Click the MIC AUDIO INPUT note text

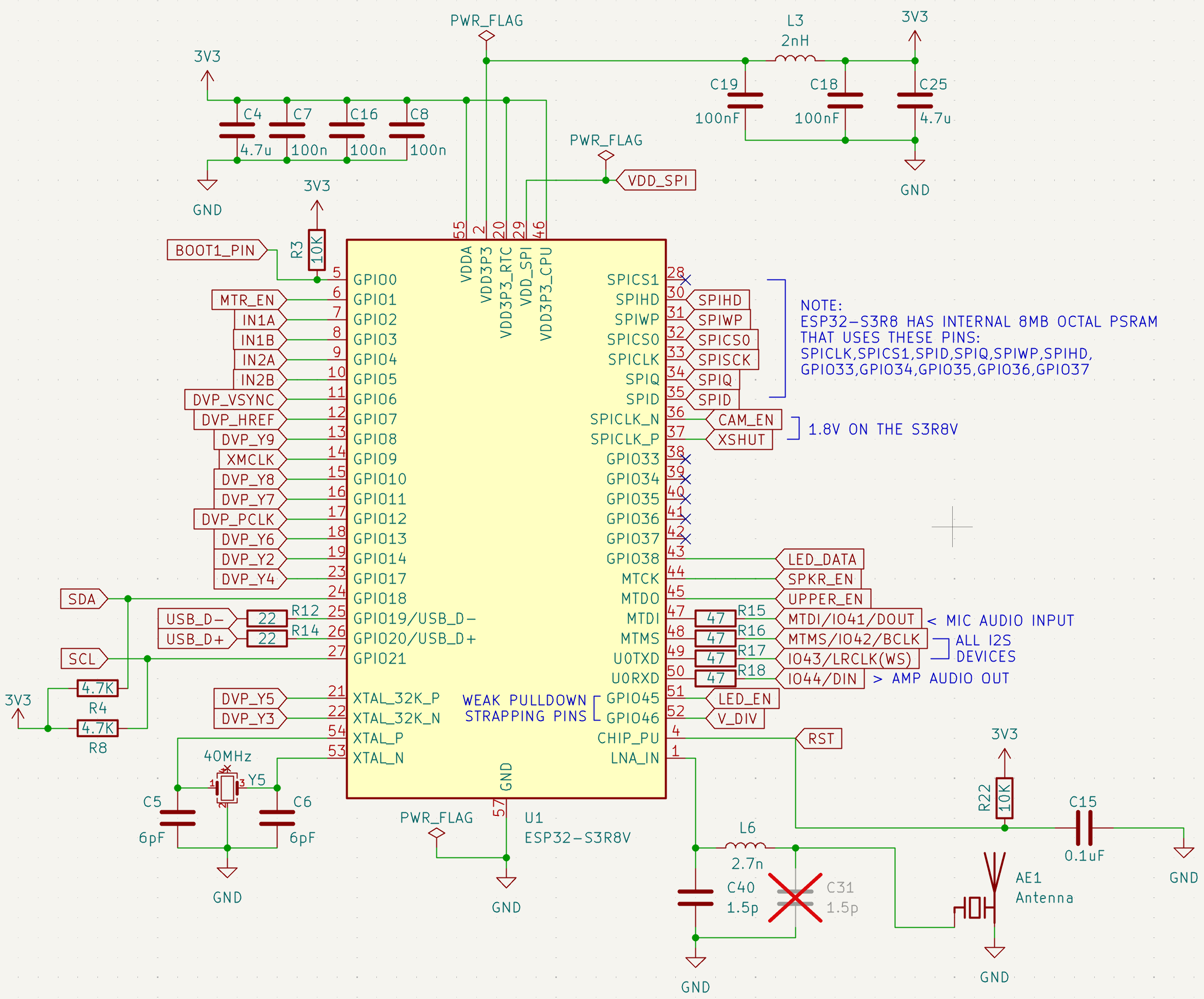[x=1010, y=621]
